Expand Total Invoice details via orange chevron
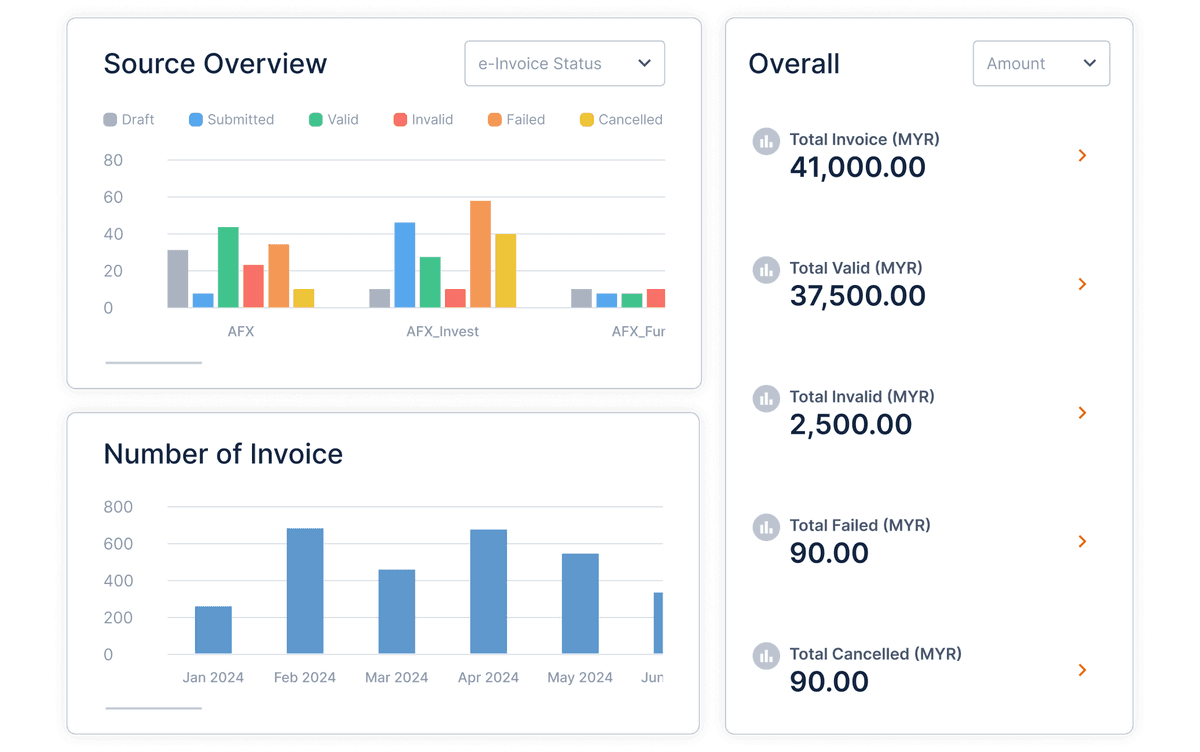Image resolution: width=1200 pixels, height=752 pixels. [x=1081, y=155]
